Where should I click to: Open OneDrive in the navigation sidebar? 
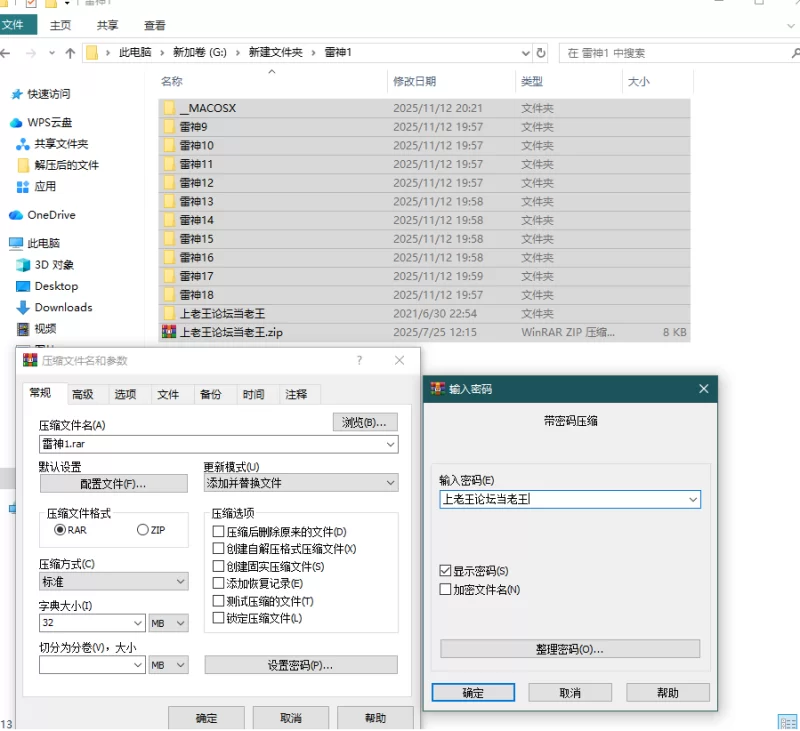tap(50, 215)
